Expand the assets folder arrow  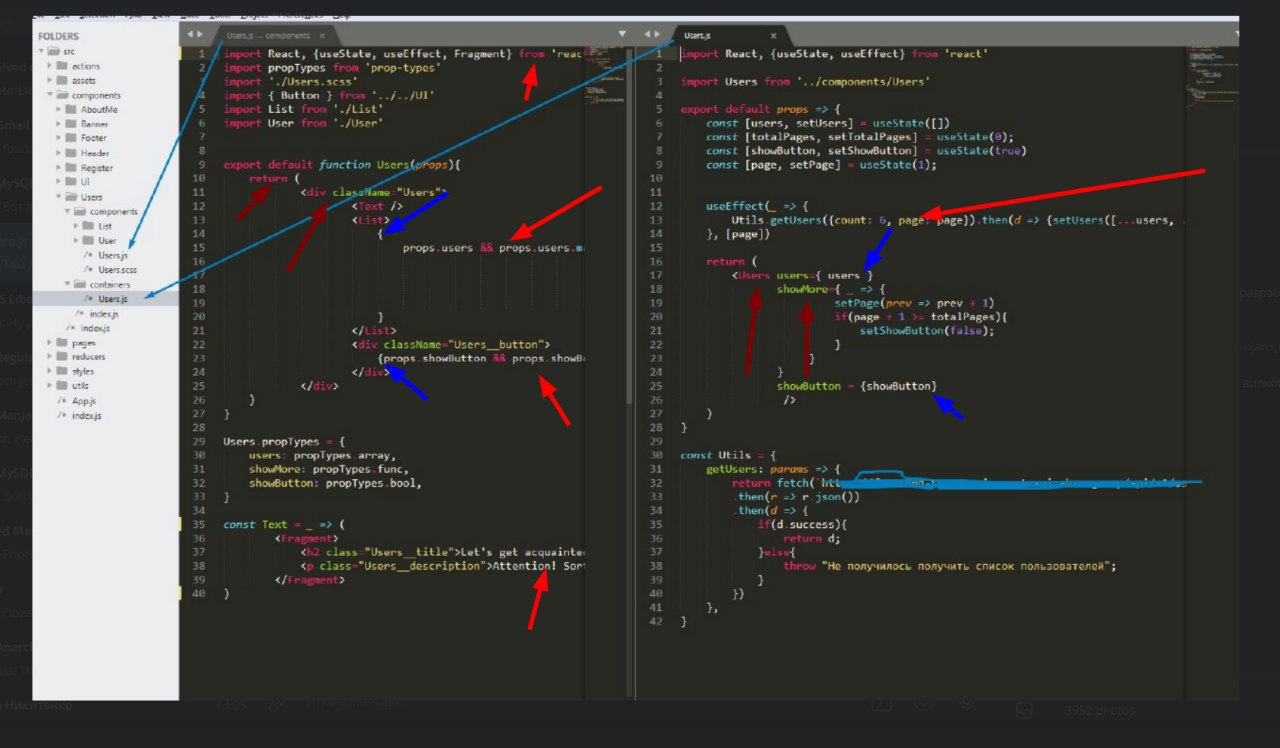pyautogui.click(x=50, y=80)
